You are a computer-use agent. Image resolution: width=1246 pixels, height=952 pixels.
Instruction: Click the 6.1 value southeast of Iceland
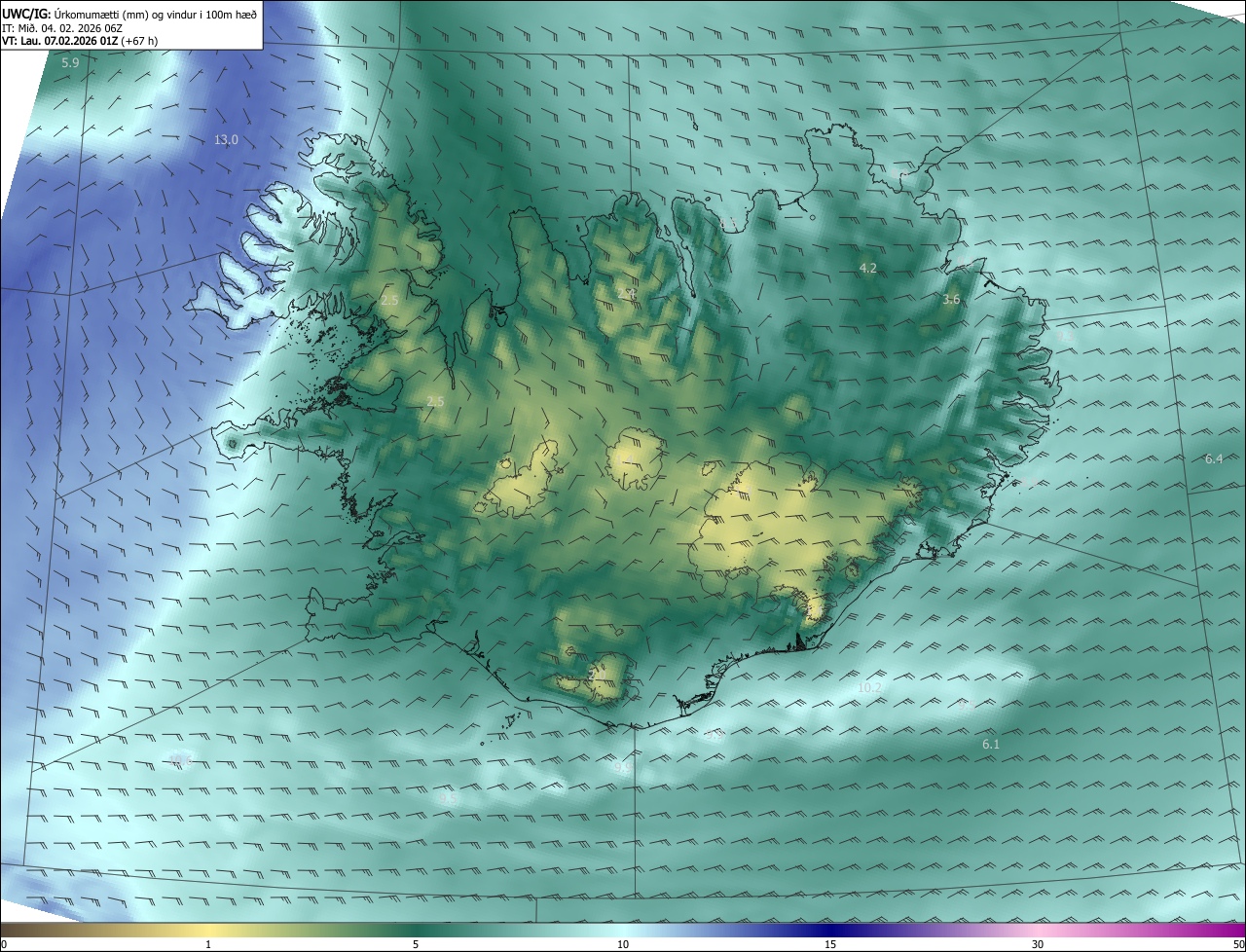pyautogui.click(x=991, y=745)
